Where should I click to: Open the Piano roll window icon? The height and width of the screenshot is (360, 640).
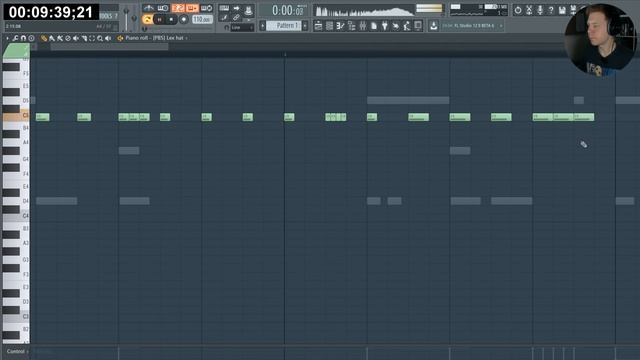pos(340,26)
